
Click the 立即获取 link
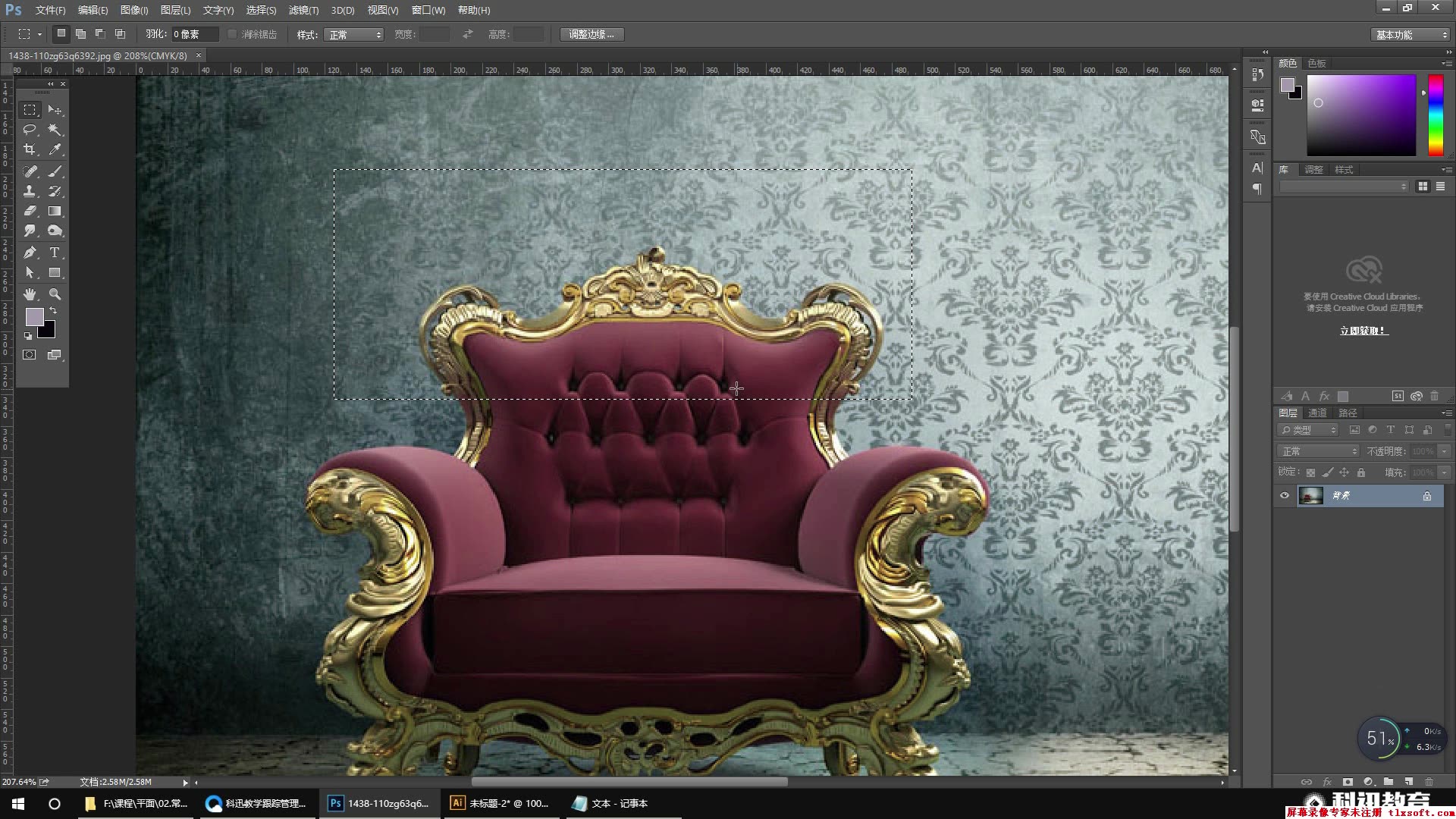(x=1363, y=331)
